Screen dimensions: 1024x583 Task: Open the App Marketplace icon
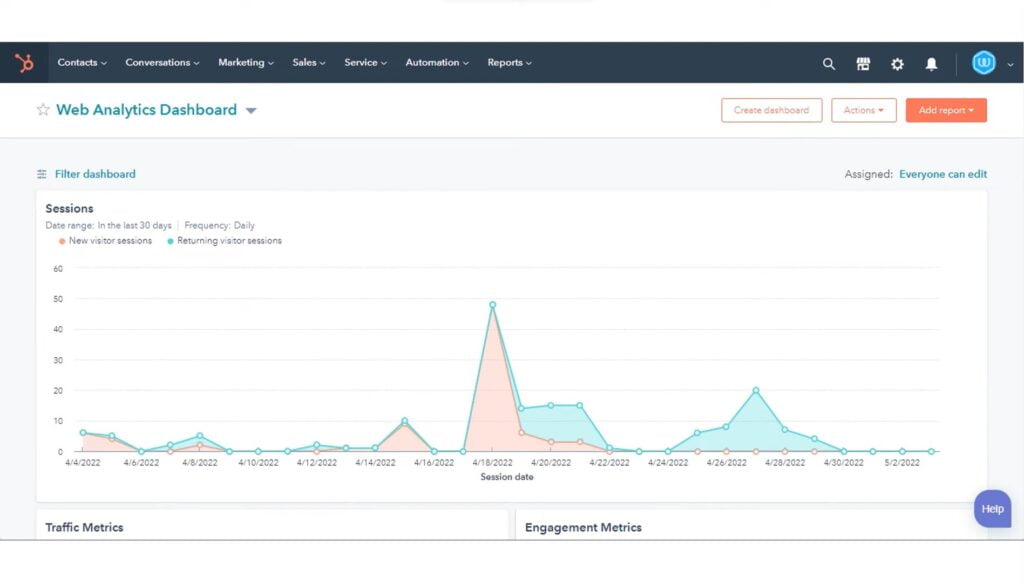pos(863,63)
